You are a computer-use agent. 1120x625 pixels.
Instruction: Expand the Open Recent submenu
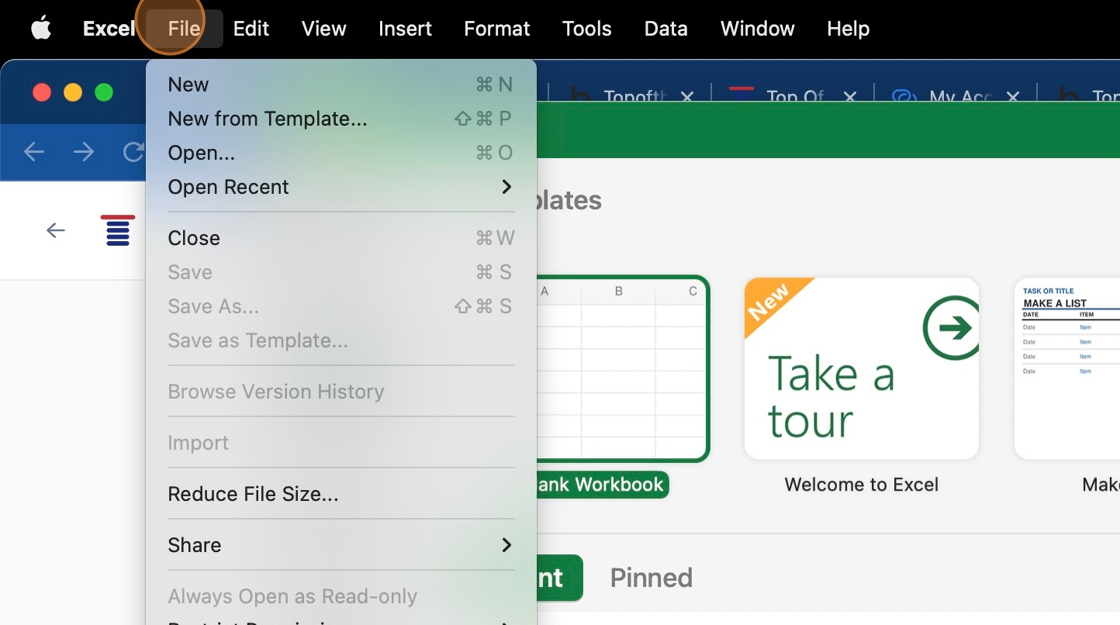tap(341, 187)
